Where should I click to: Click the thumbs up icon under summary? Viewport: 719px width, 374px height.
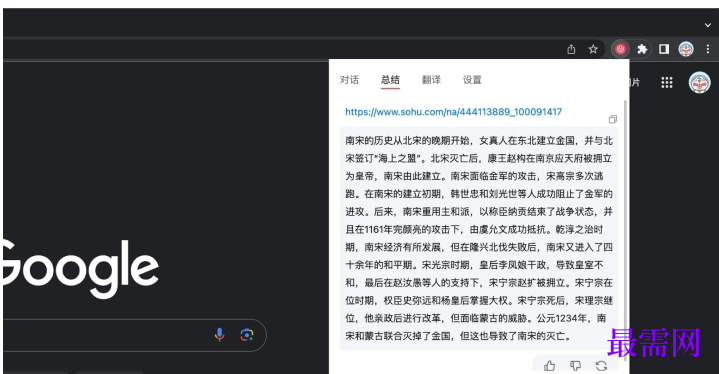550,366
